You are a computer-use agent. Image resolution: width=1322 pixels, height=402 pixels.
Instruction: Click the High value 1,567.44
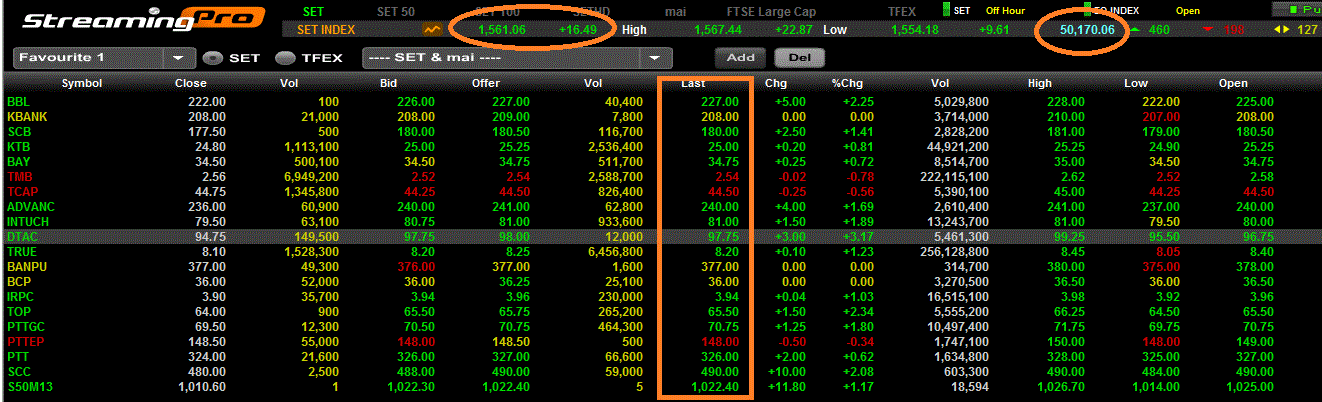[717, 30]
